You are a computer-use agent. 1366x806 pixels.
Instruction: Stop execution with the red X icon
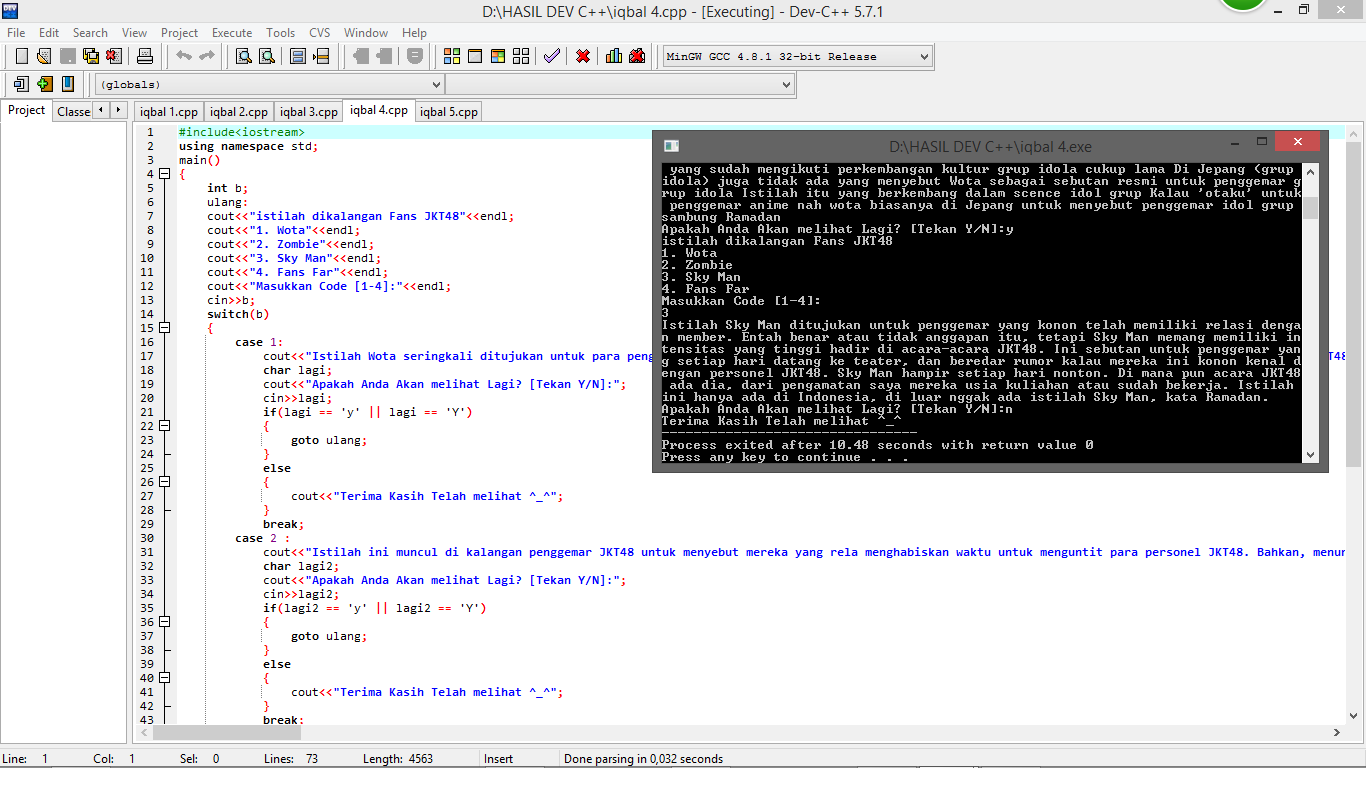click(x=583, y=56)
